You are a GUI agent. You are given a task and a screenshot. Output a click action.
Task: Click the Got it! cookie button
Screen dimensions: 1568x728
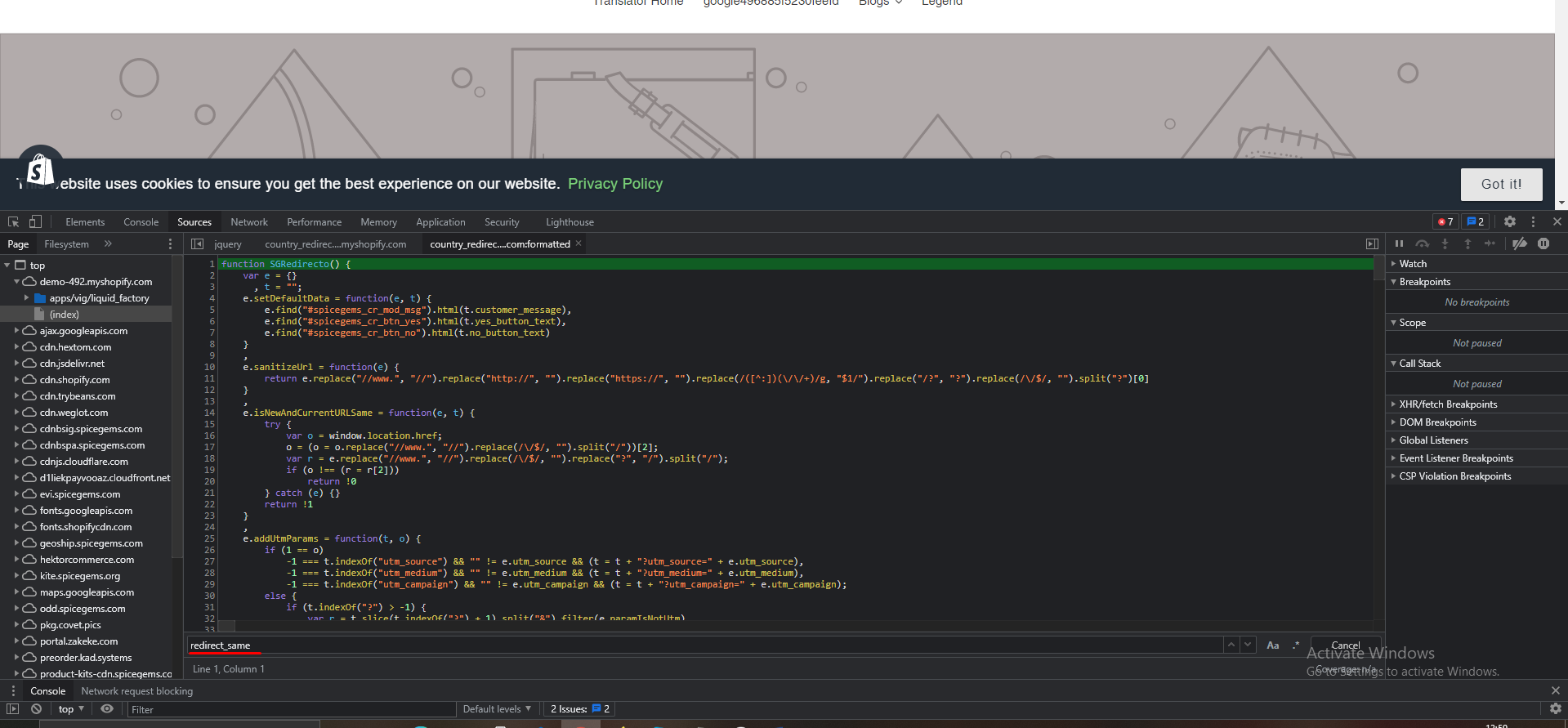(x=1501, y=185)
